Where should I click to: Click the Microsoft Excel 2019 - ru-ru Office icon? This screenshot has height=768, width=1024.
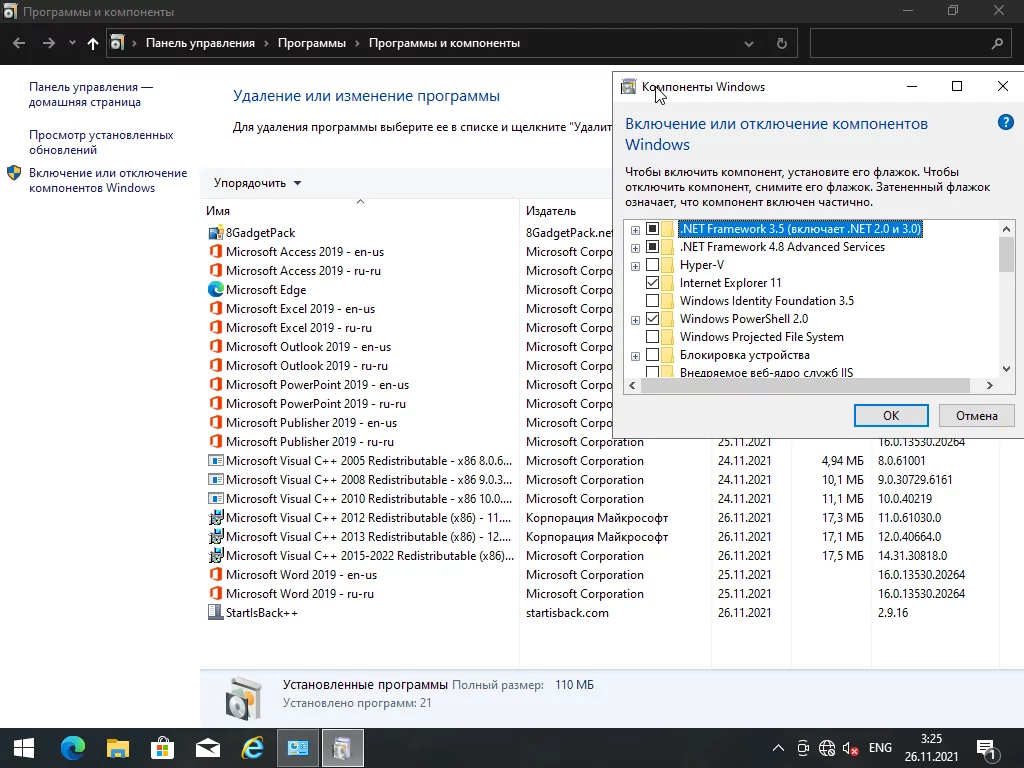(216, 327)
